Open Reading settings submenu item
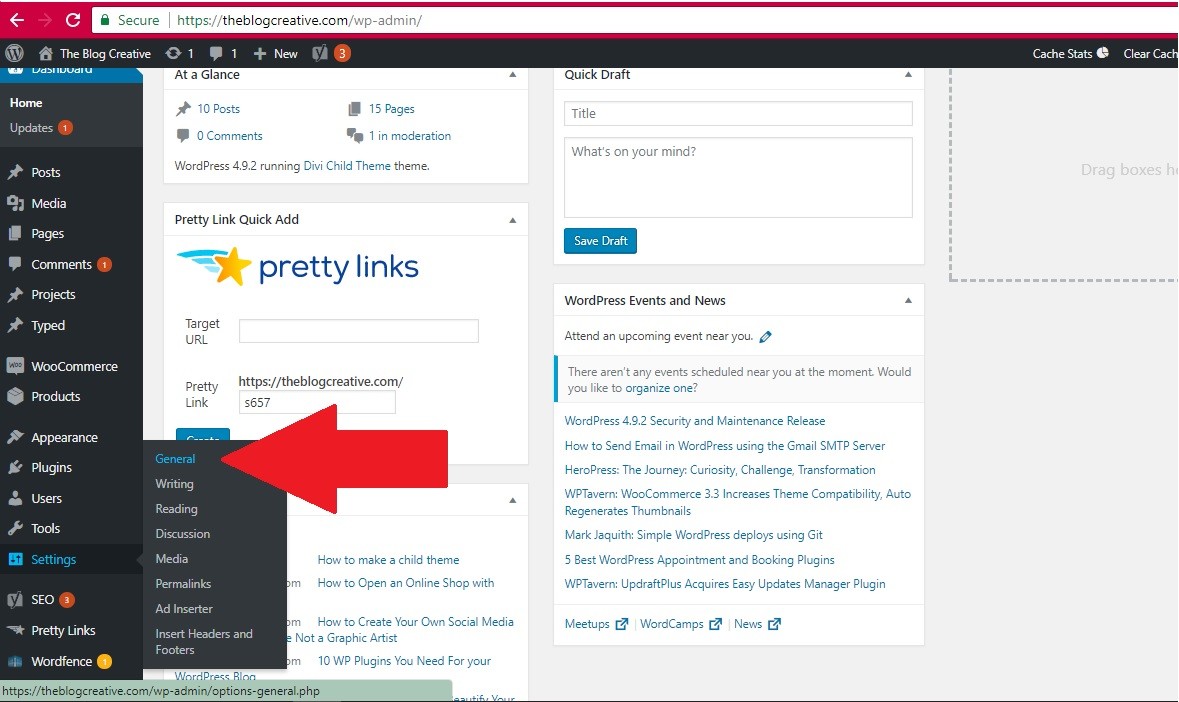The height and width of the screenshot is (702, 1179). [x=177, y=509]
